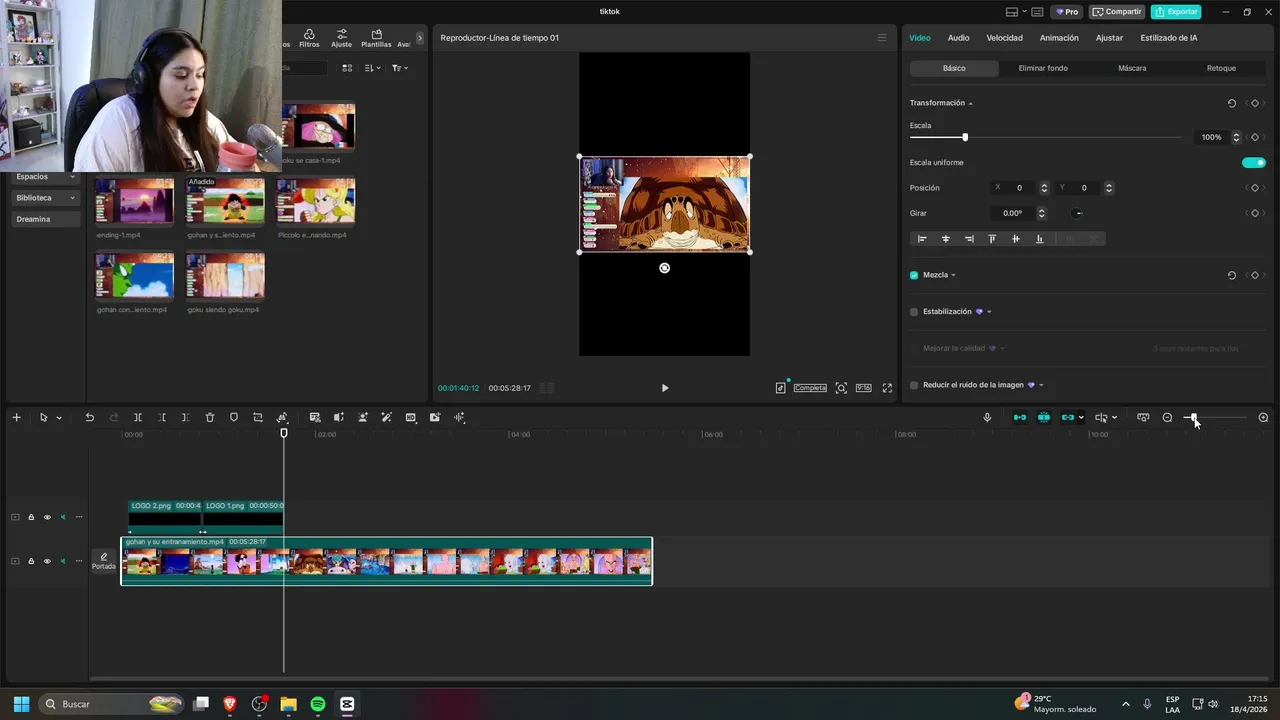Play the preview video
This screenshot has height=720, width=1280.
pyautogui.click(x=665, y=388)
